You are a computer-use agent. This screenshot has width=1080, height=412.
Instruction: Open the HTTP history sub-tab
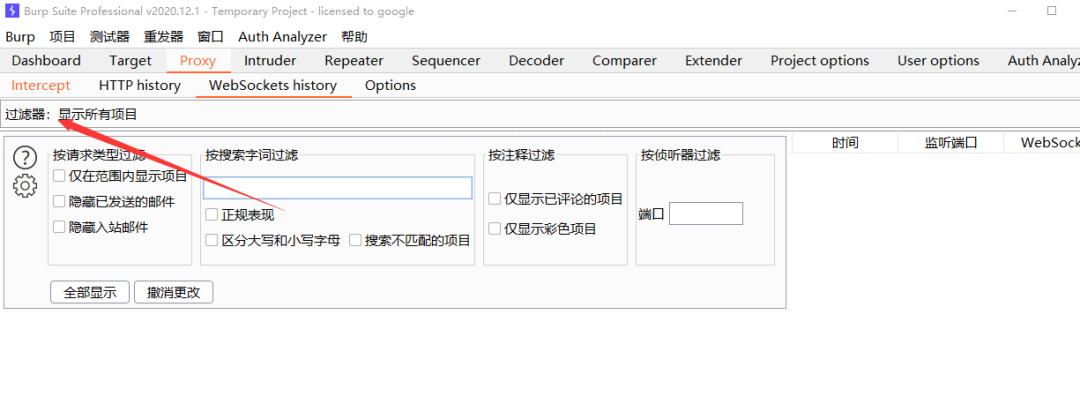140,85
